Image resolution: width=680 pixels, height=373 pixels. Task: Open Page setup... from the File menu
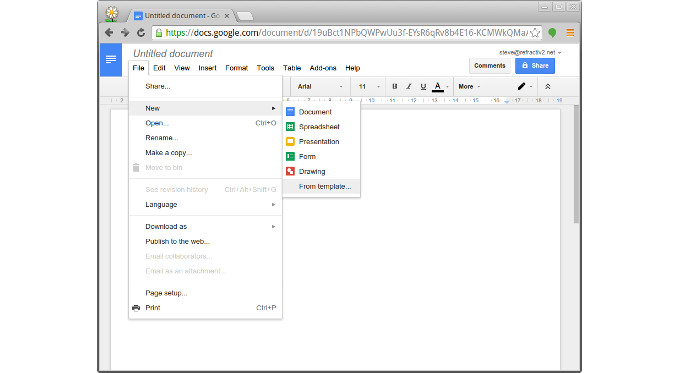coord(206,293)
